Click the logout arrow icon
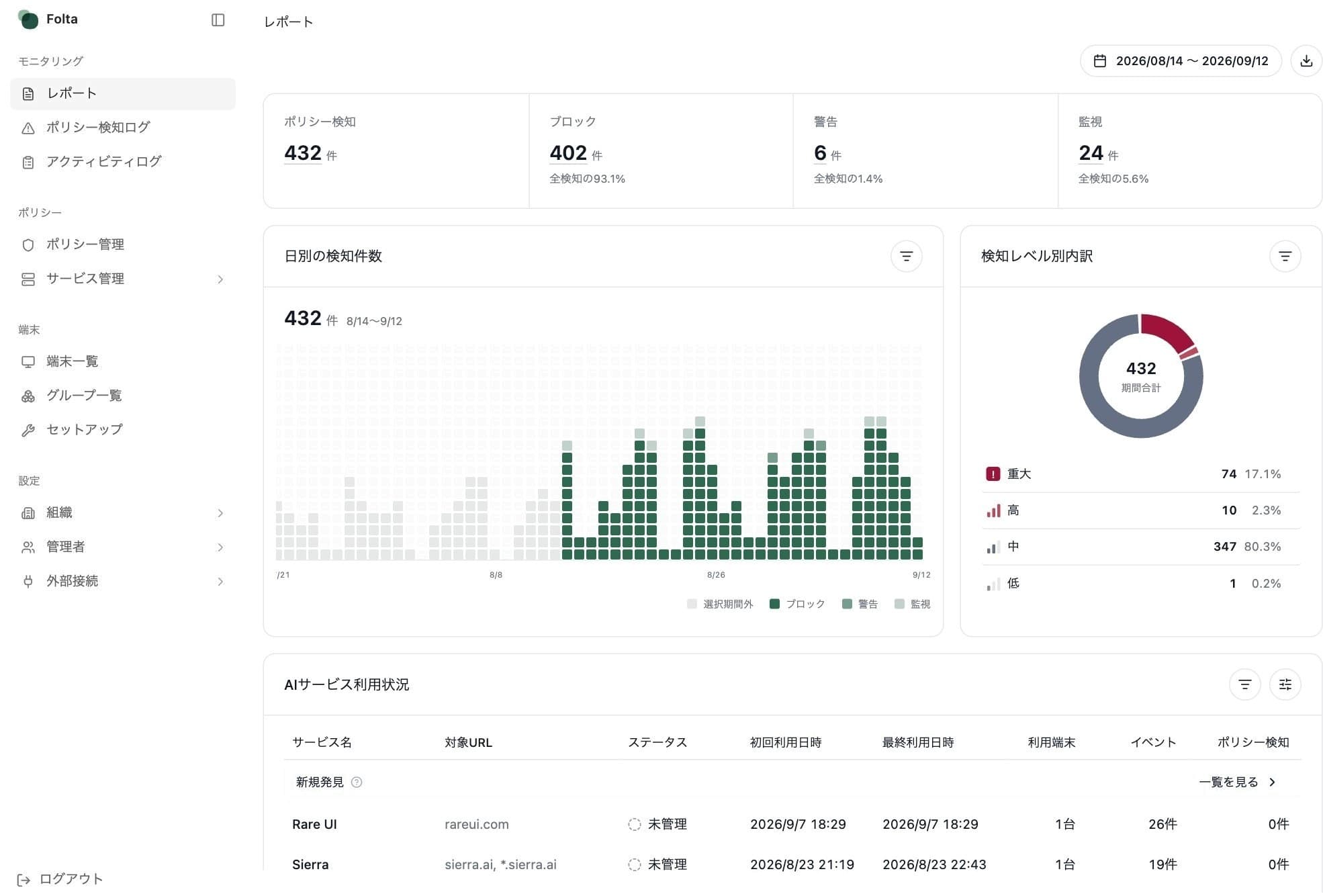The width and height of the screenshot is (1323, 896). tap(24, 880)
